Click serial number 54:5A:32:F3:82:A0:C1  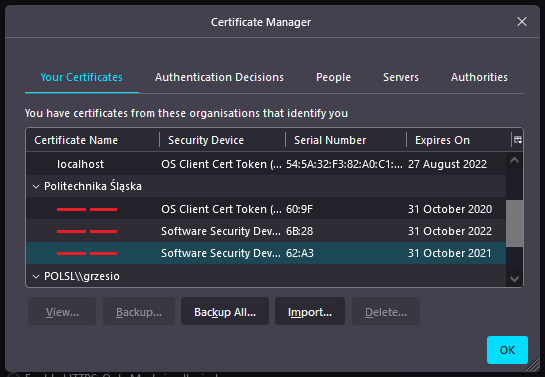click(344, 164)
